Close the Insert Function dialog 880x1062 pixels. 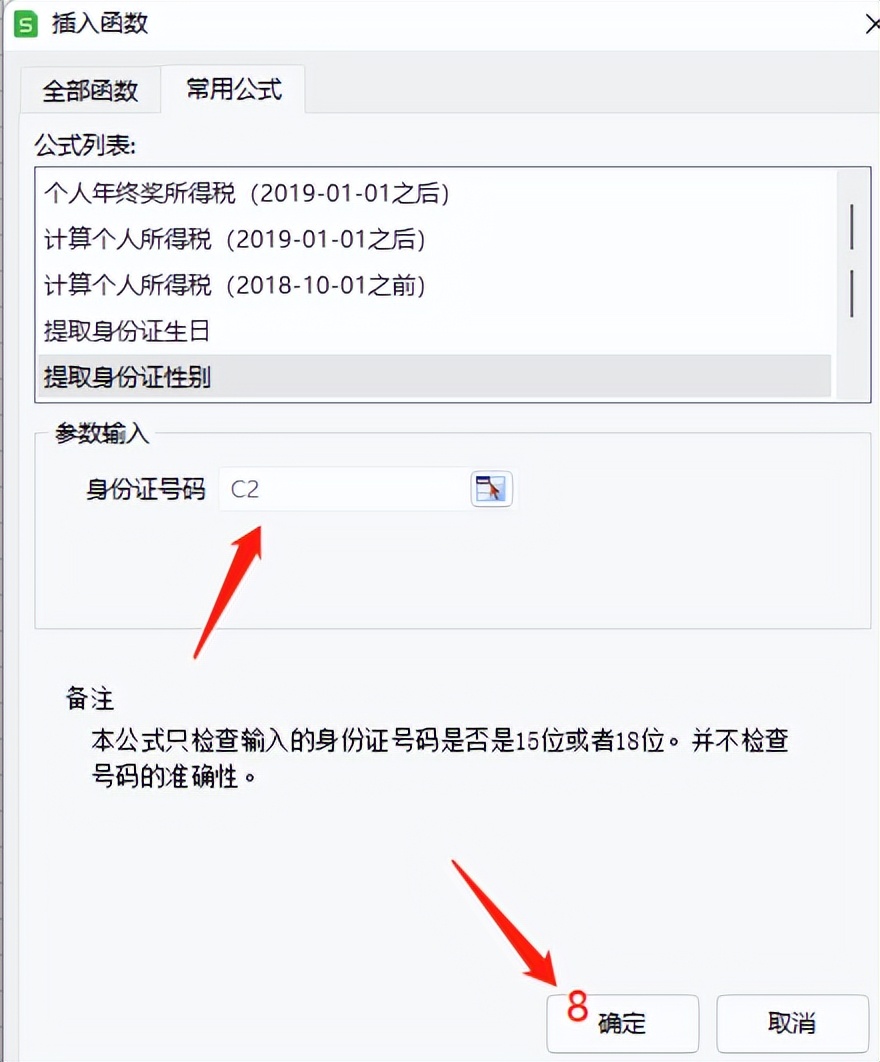click(x=873, y=24)
